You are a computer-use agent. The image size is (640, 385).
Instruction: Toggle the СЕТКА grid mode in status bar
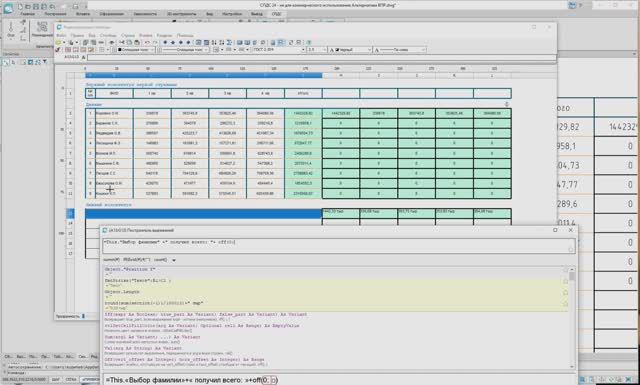pos(71,380)
